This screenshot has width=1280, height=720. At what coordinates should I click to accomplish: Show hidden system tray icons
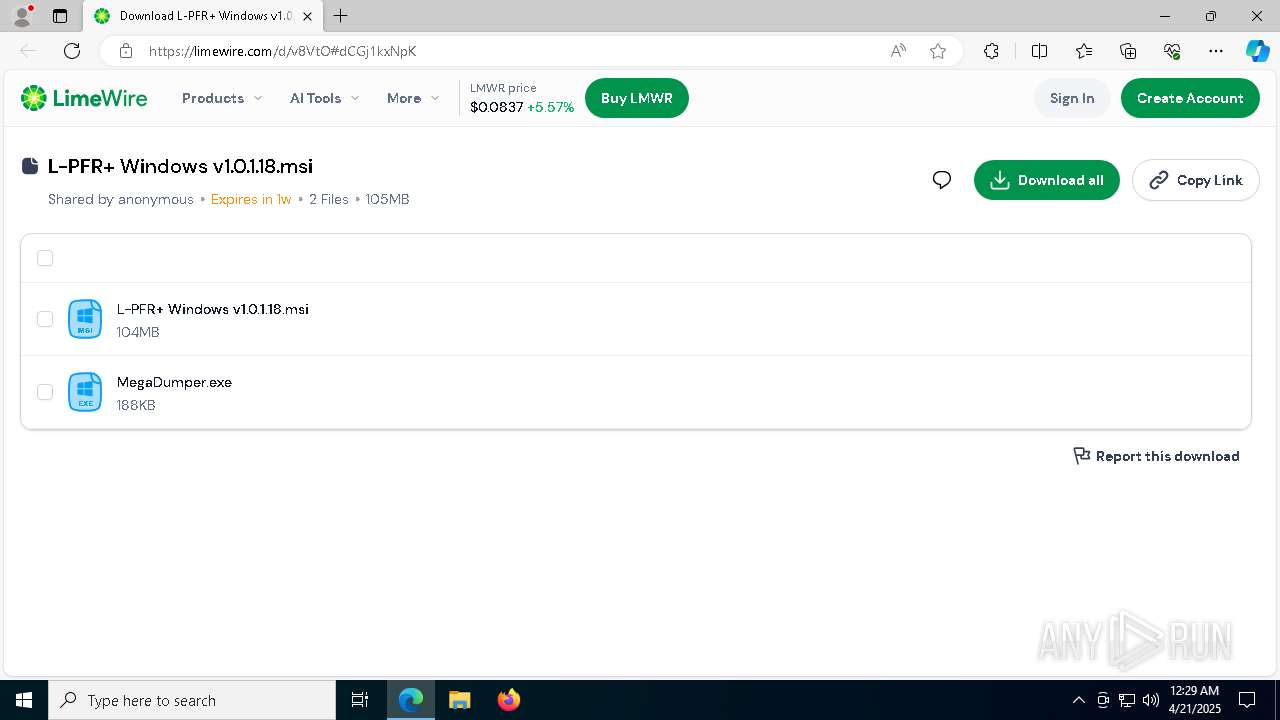pyautogui.click(x=1078, y=700)
